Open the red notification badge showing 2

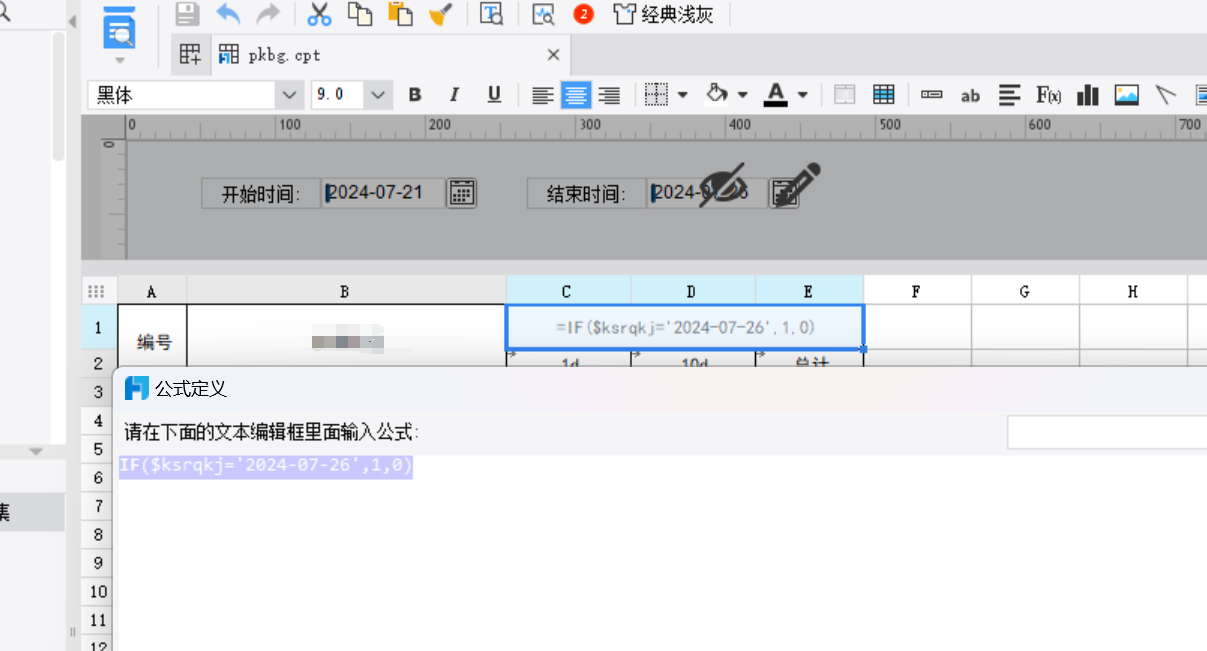click(583, 14)
